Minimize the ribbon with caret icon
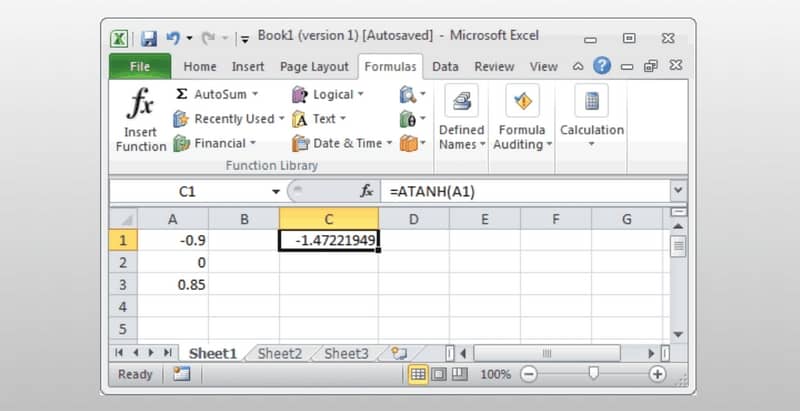This screenshot has width=800, height=411. (578, 66)
